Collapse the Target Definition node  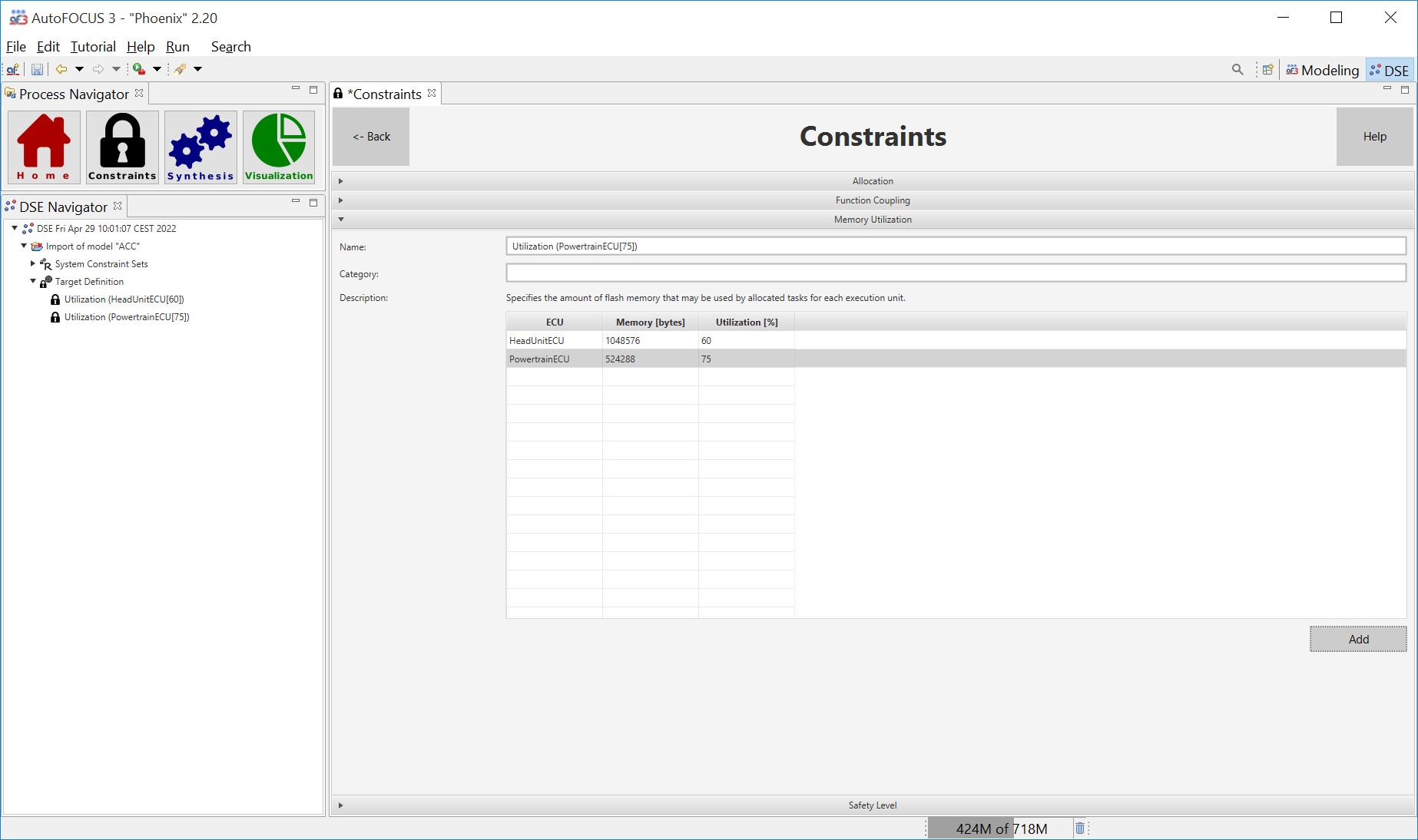pyautogui.click(x=33, y=281)
